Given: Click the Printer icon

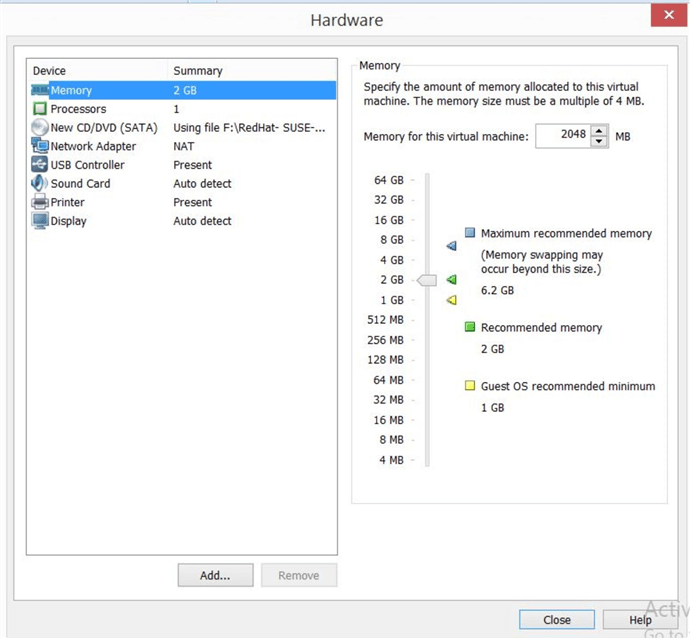Looking at the screenshot, I should (40, 202).
